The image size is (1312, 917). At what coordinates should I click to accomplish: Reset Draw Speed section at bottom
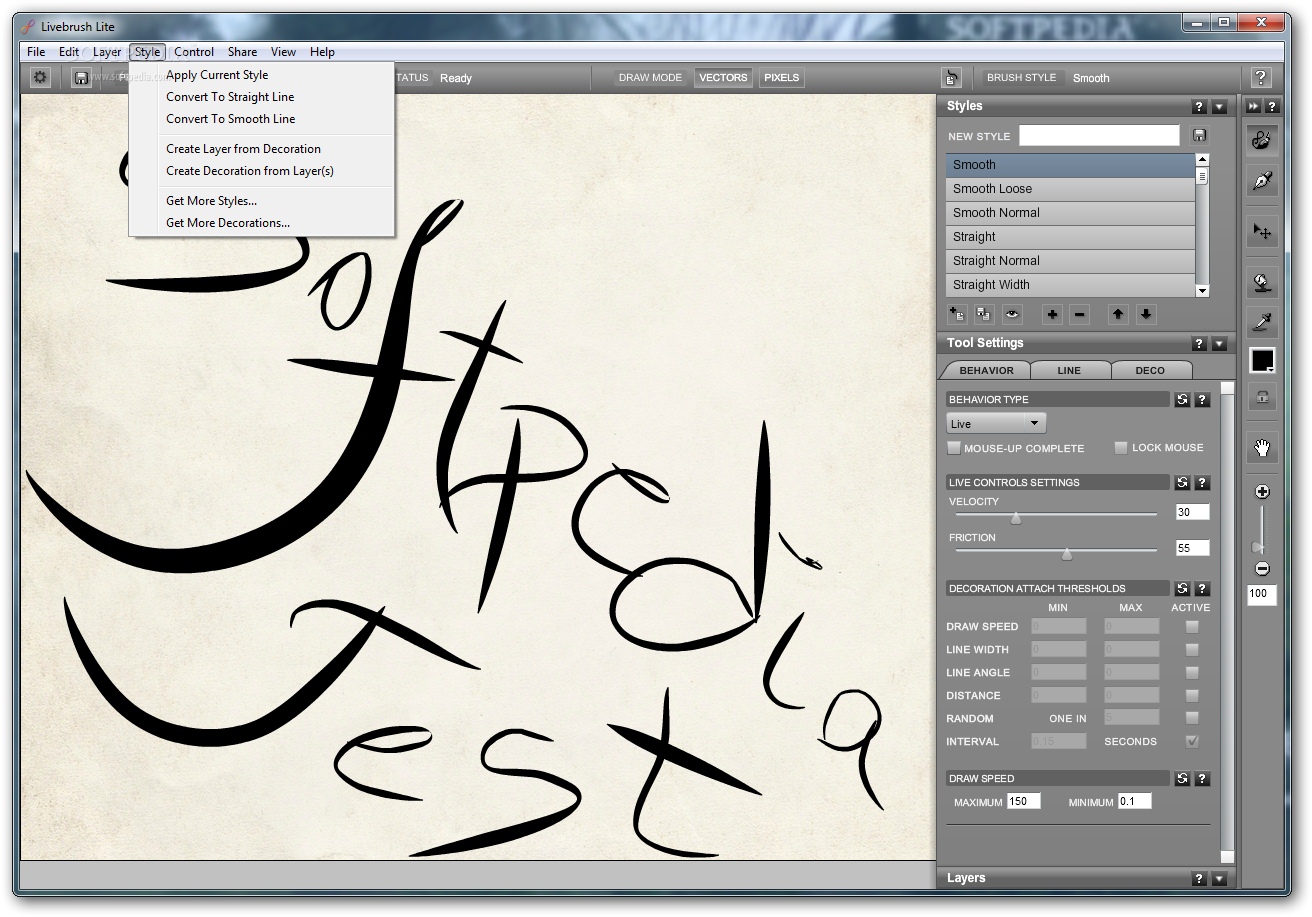(x=1182, y=779)
